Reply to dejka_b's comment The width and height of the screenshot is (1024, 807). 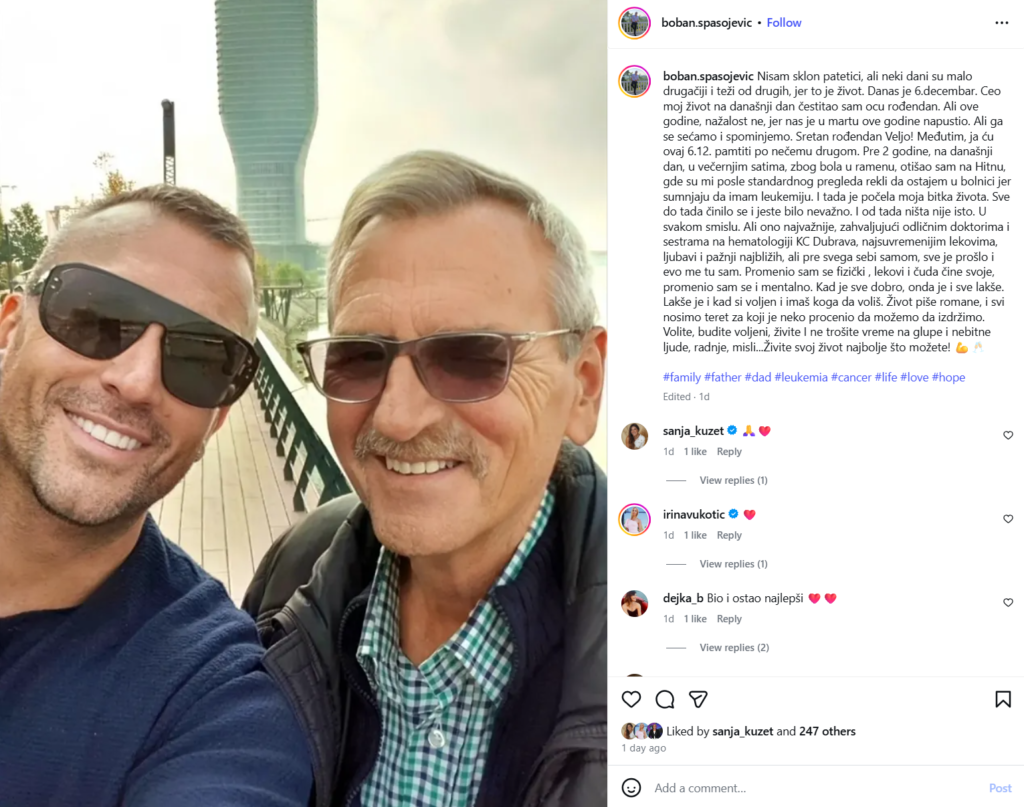[x=729, y=618]
